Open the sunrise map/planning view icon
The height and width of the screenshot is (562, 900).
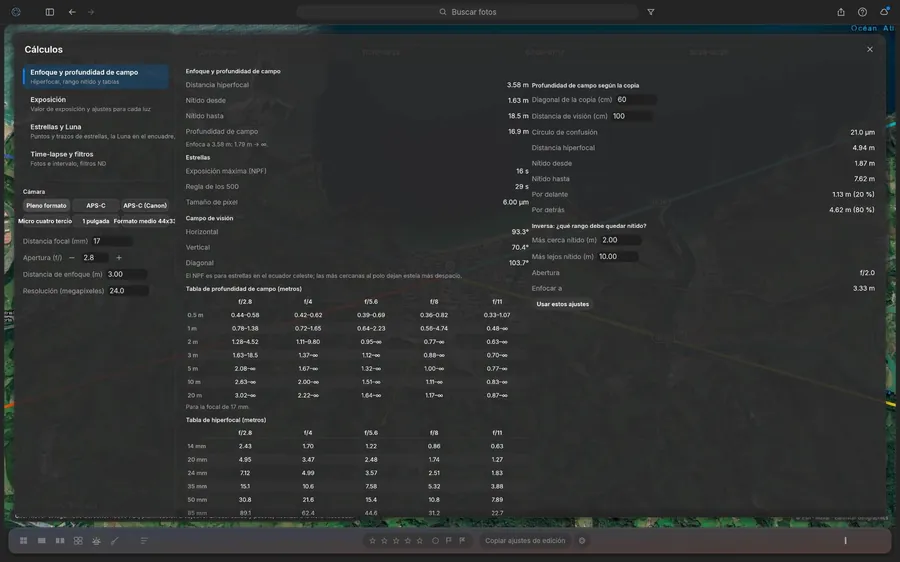[96, 541]
